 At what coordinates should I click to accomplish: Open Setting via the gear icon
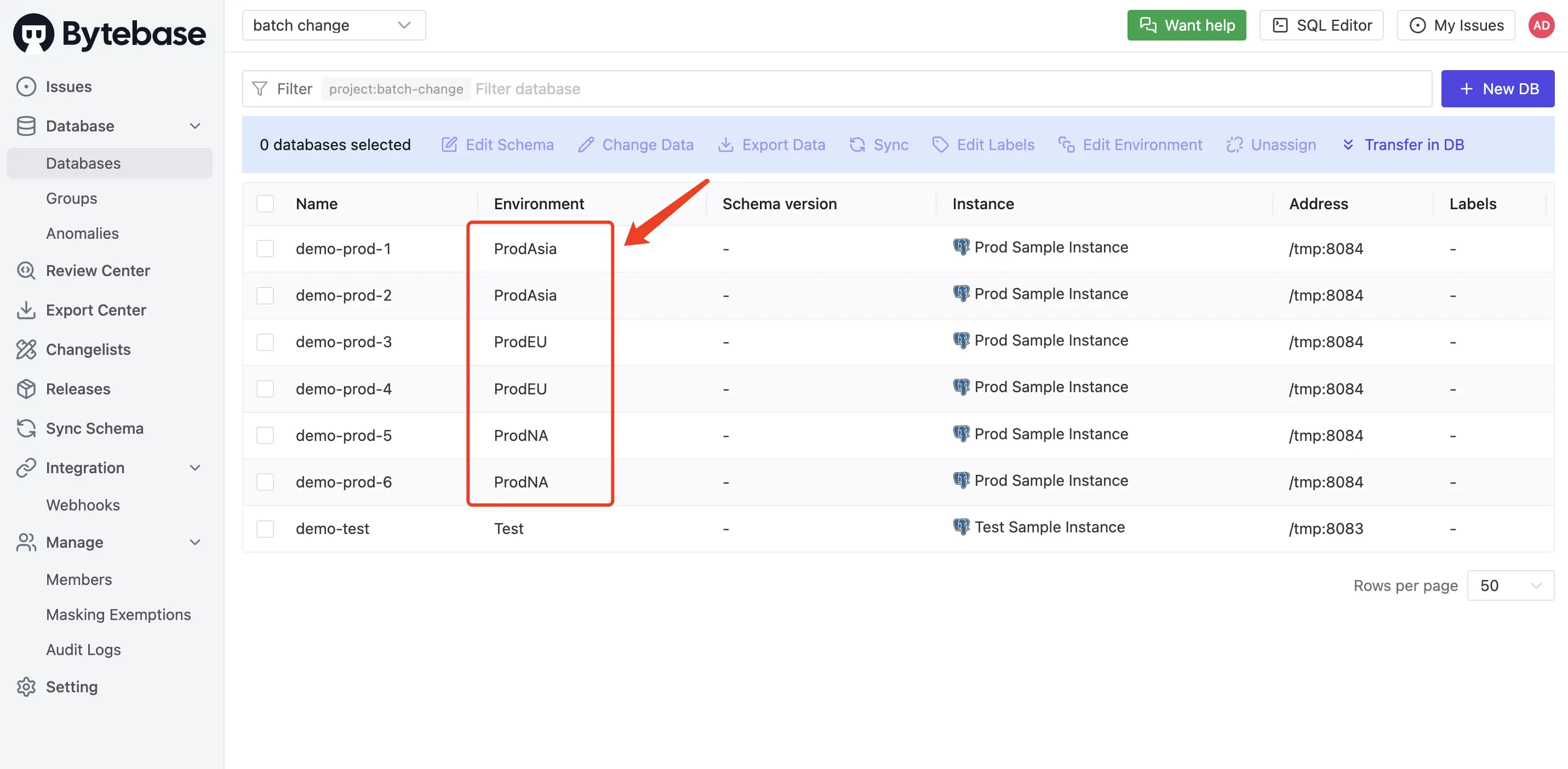coord(26,686)
